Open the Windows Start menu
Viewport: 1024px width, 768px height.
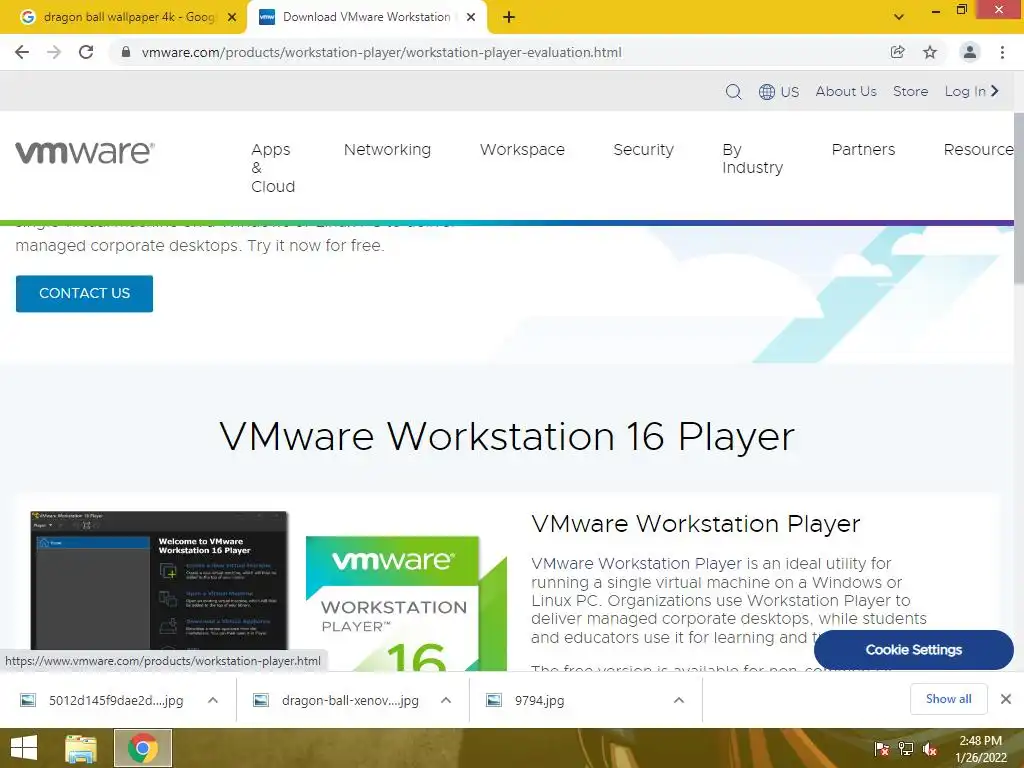(24, 748)
